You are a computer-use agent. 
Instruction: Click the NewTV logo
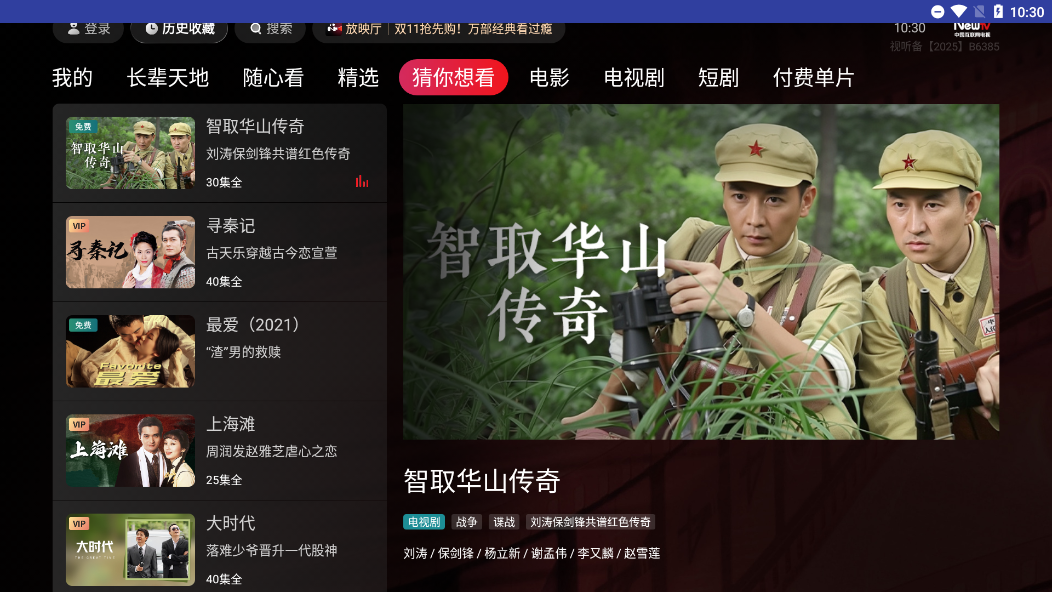(x=971, y=29)
